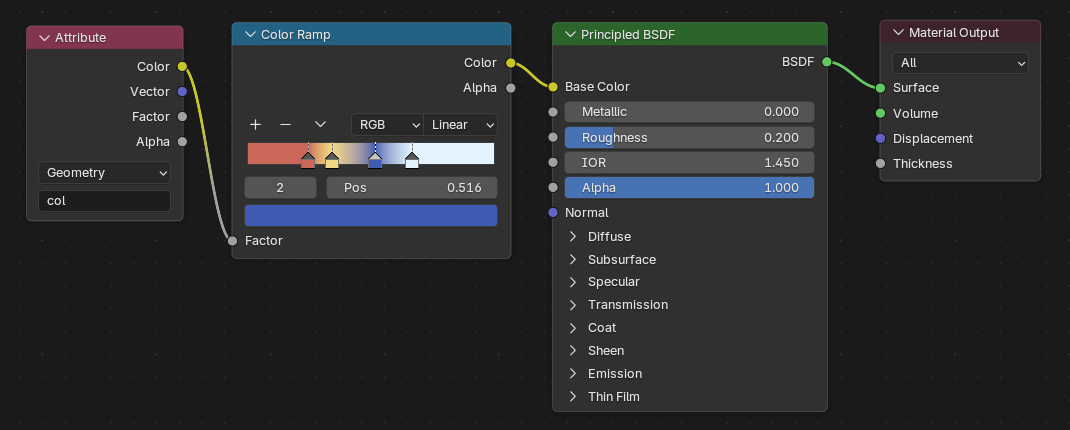The width and height of the screenshot is (1070, 430).
Task: Open the Linear interpolation dropdown
Action: [x=461, y=125]
